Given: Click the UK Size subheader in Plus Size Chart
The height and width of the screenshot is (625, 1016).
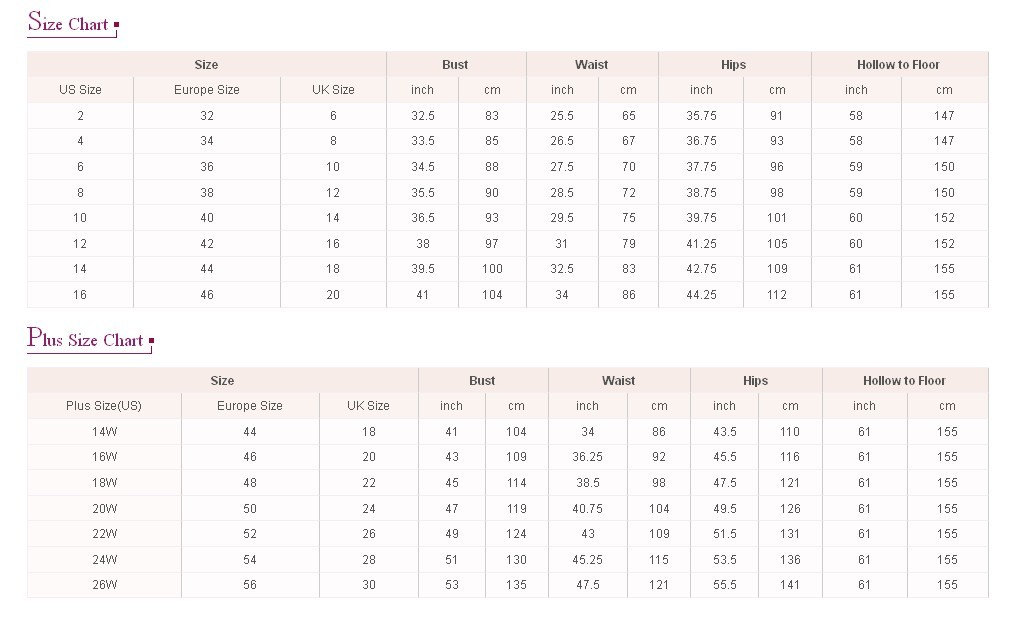Looking at the screenshot, I should tap(368, 406).
